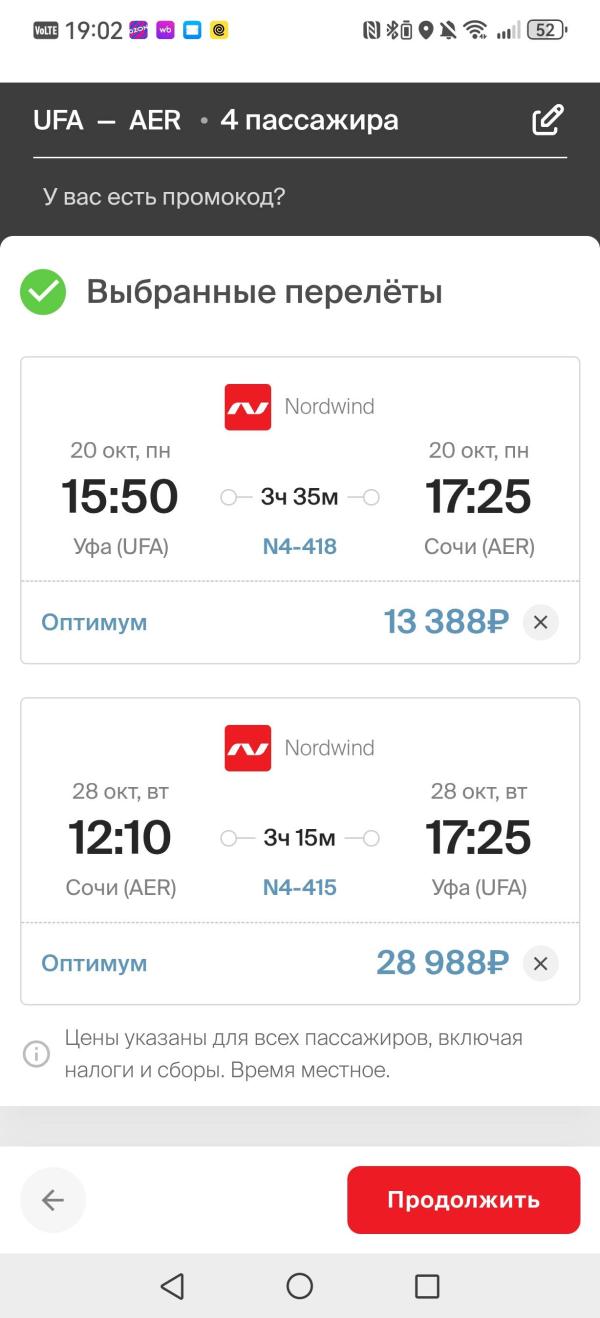Remove the Sochi to Ufa flight

point(540,963)
